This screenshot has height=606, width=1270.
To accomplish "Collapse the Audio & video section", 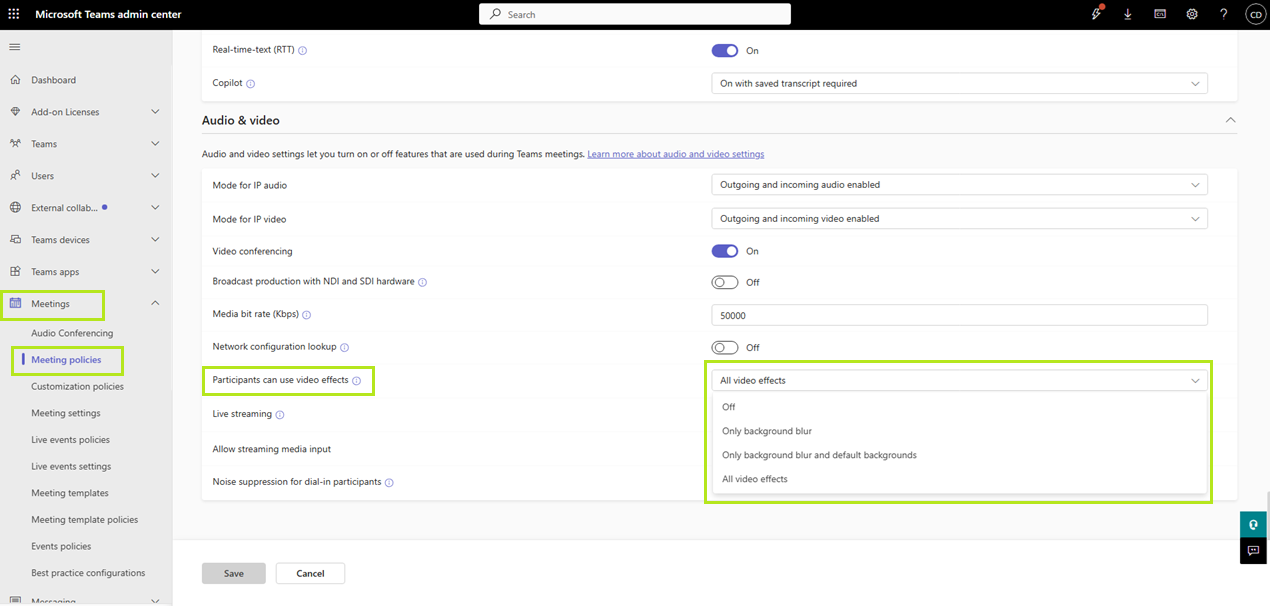I will 1230,120.
